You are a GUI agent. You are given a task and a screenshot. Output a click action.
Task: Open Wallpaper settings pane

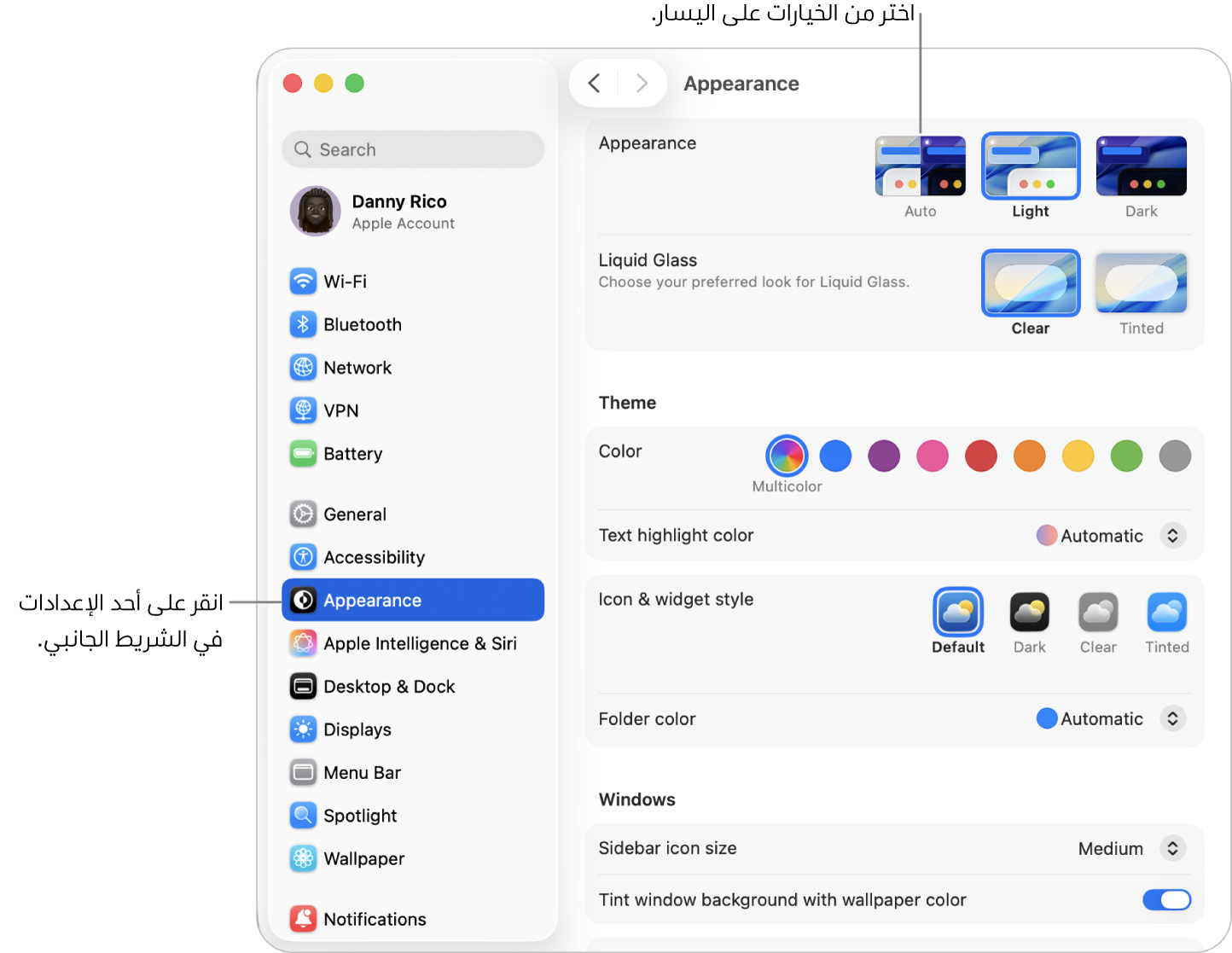click(x=413, y=858)
